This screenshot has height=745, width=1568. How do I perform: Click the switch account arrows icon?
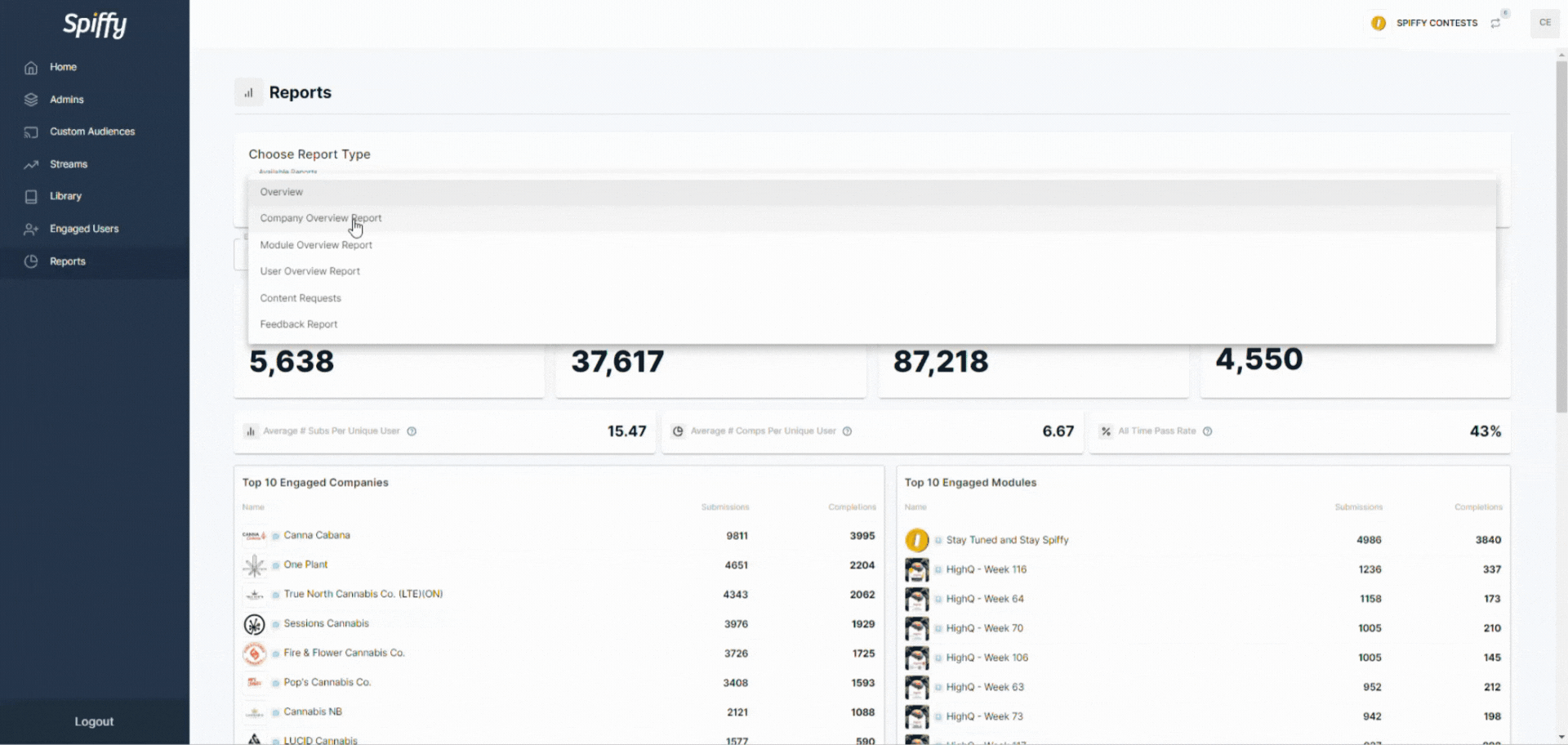click(x=1495, y=24)
